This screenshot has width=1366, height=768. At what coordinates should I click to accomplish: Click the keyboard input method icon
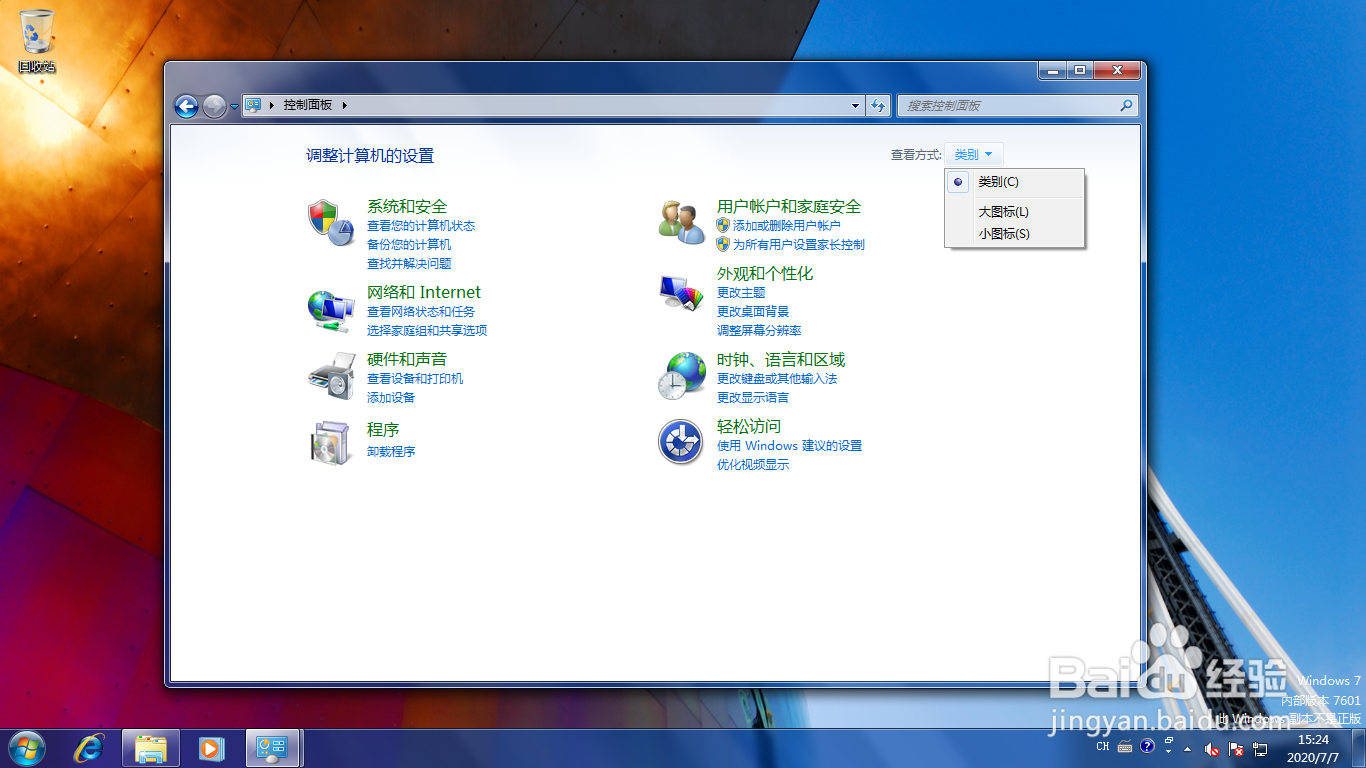point(1125,746)
